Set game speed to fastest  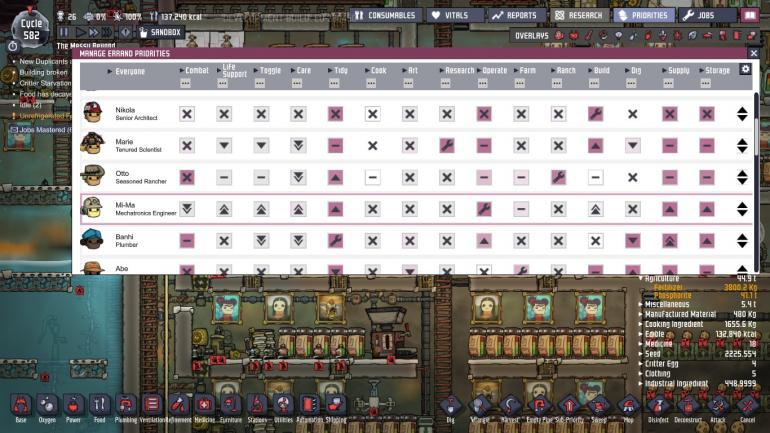point(107,32)
